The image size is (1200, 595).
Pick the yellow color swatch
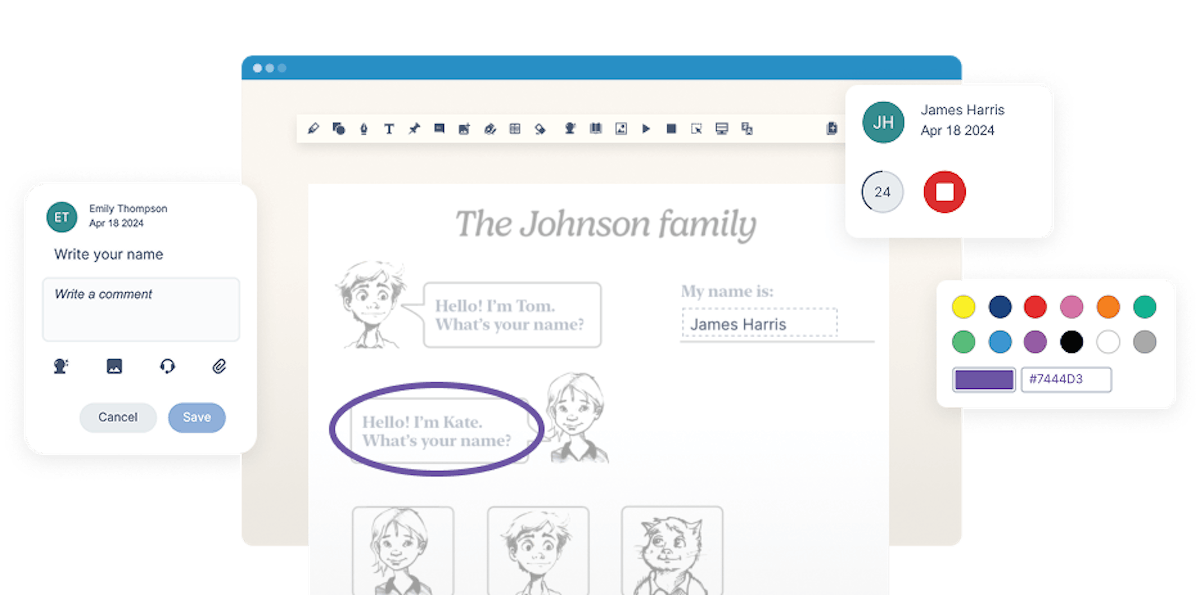963,307
